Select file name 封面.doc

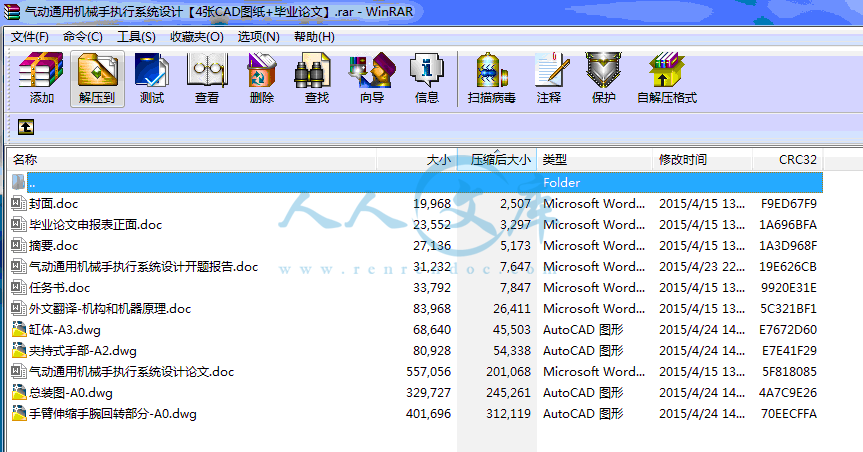click(x=53, y=204)
